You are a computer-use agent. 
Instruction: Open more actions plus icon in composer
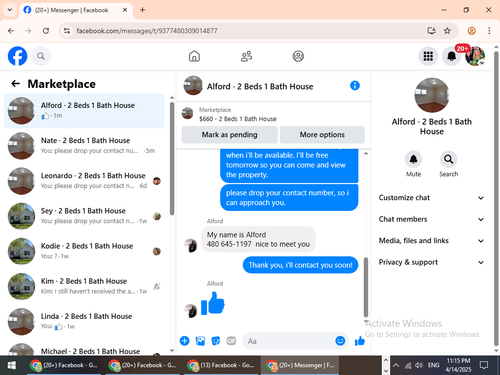point(184,341)
